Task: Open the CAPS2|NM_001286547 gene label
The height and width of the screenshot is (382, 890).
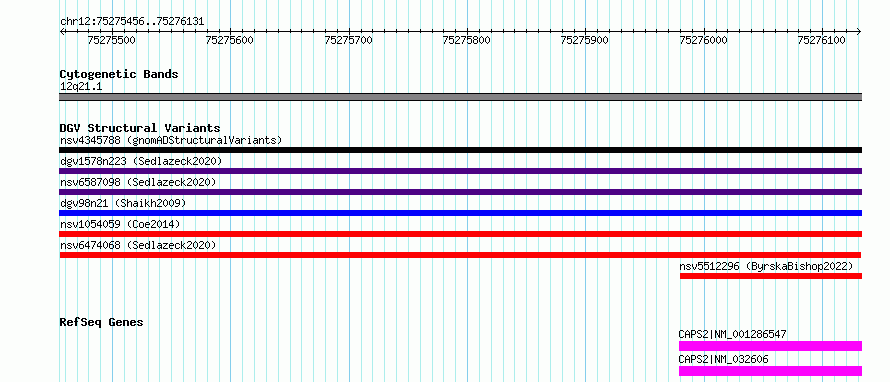Action: pyautogui.click(x=732, y=334)
